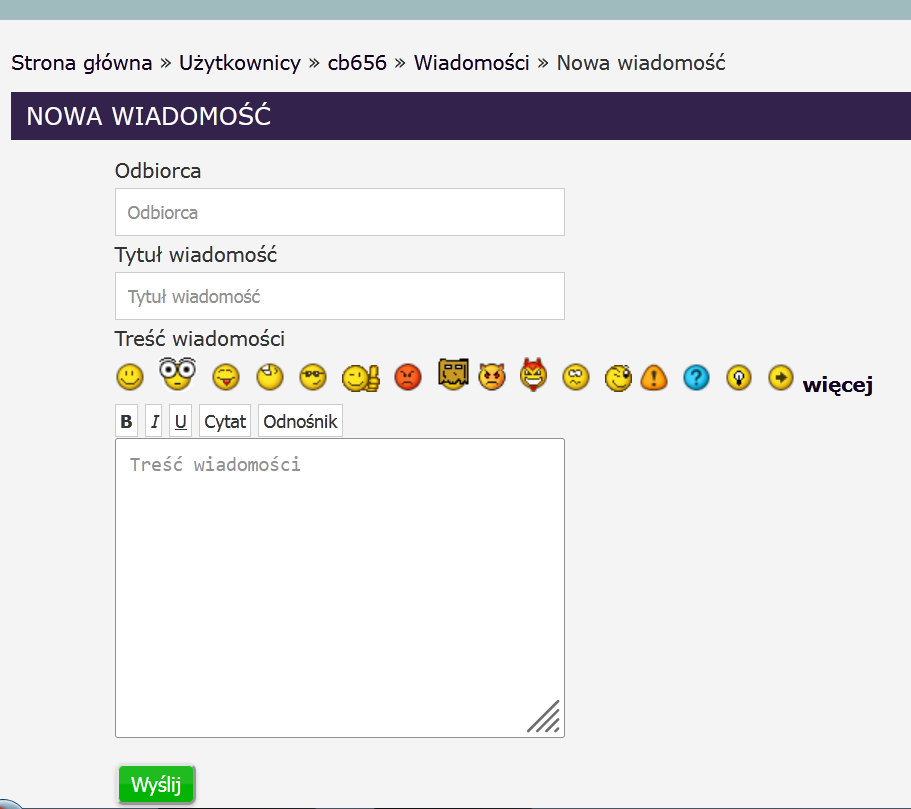Open Strona główna breadcrumb link
The height and width of the screenshot is (809, 911).
point(81,63)
